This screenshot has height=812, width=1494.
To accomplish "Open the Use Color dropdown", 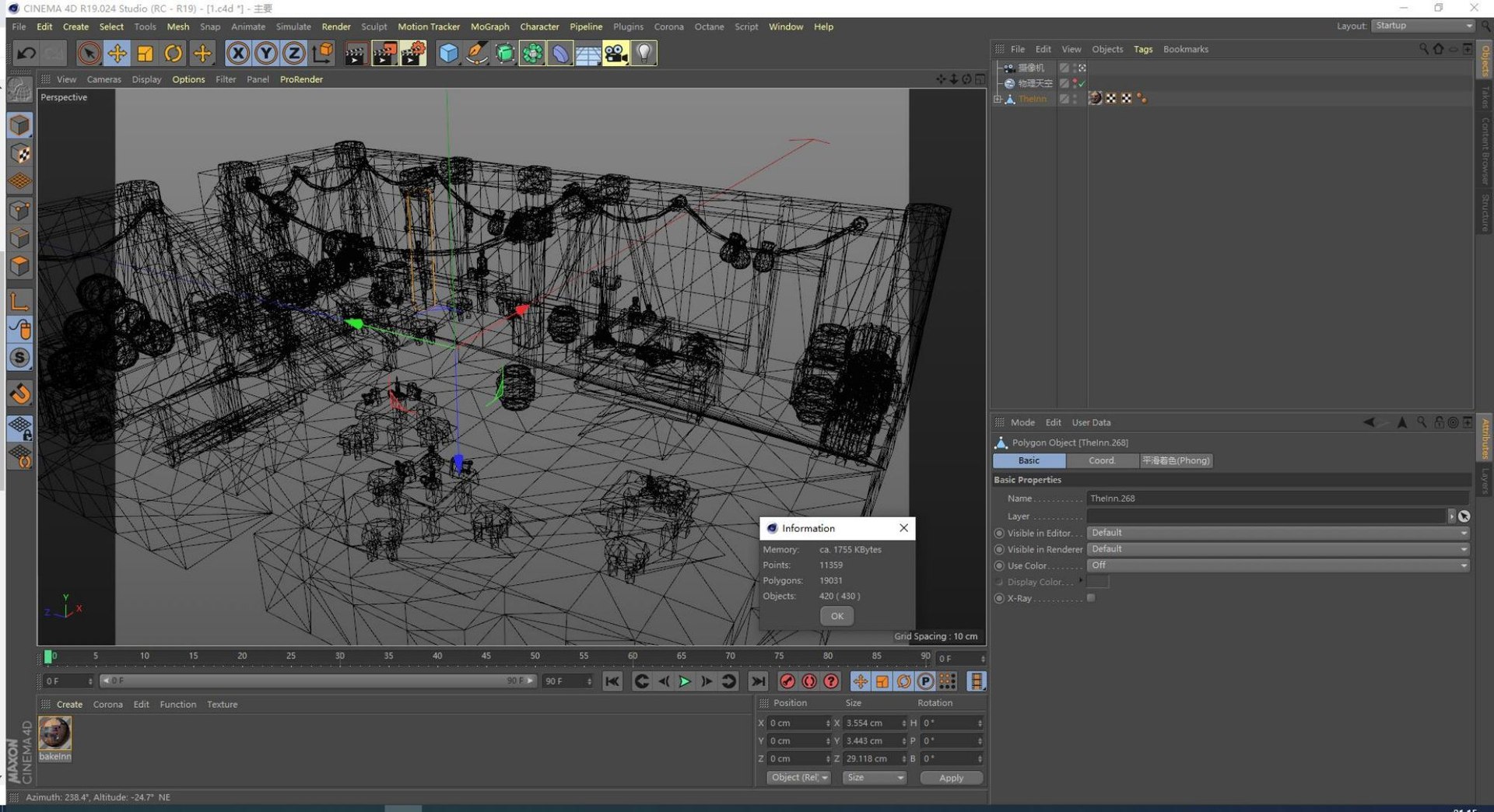I will click(1278, 565).
